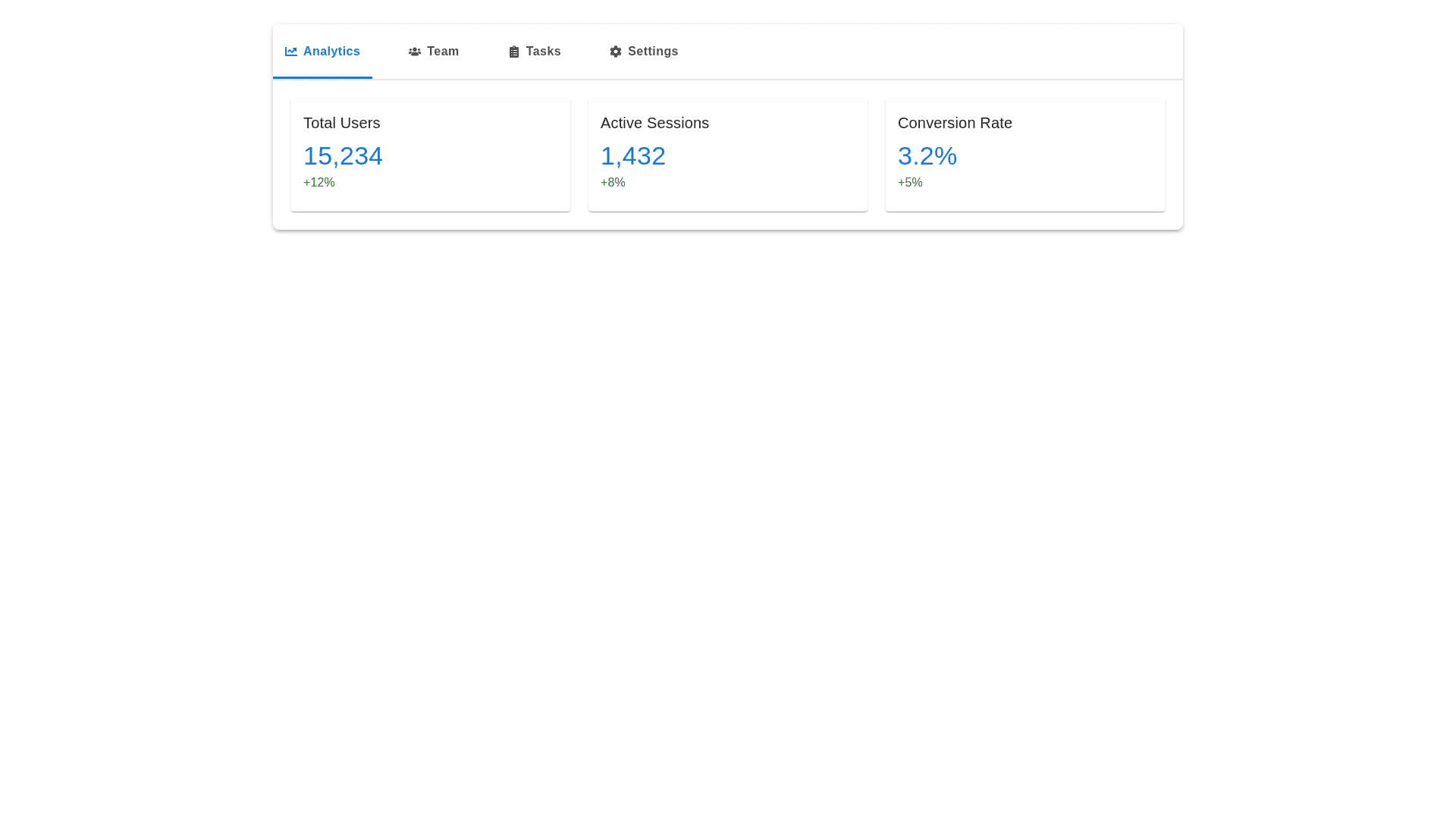Viewport: 1456px width, 819px height.
Task: Open the Team tab
Action: tap(442, 52)
